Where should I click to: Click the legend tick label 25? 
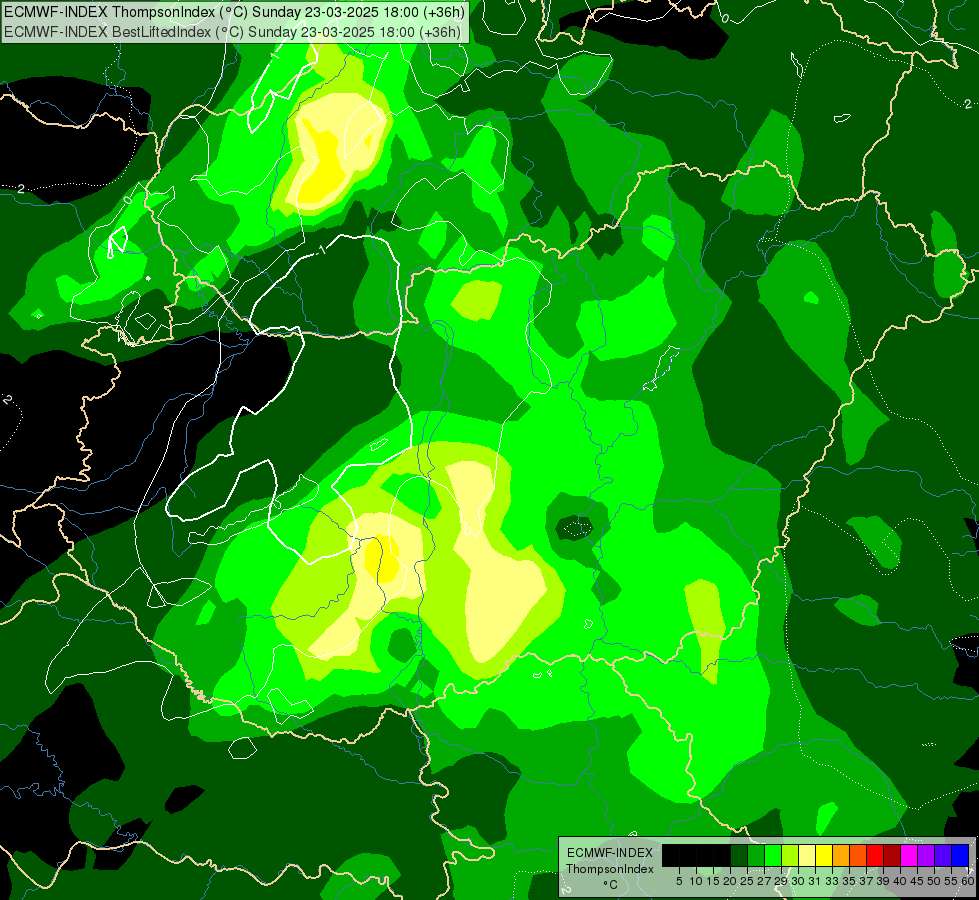(747, 881)
